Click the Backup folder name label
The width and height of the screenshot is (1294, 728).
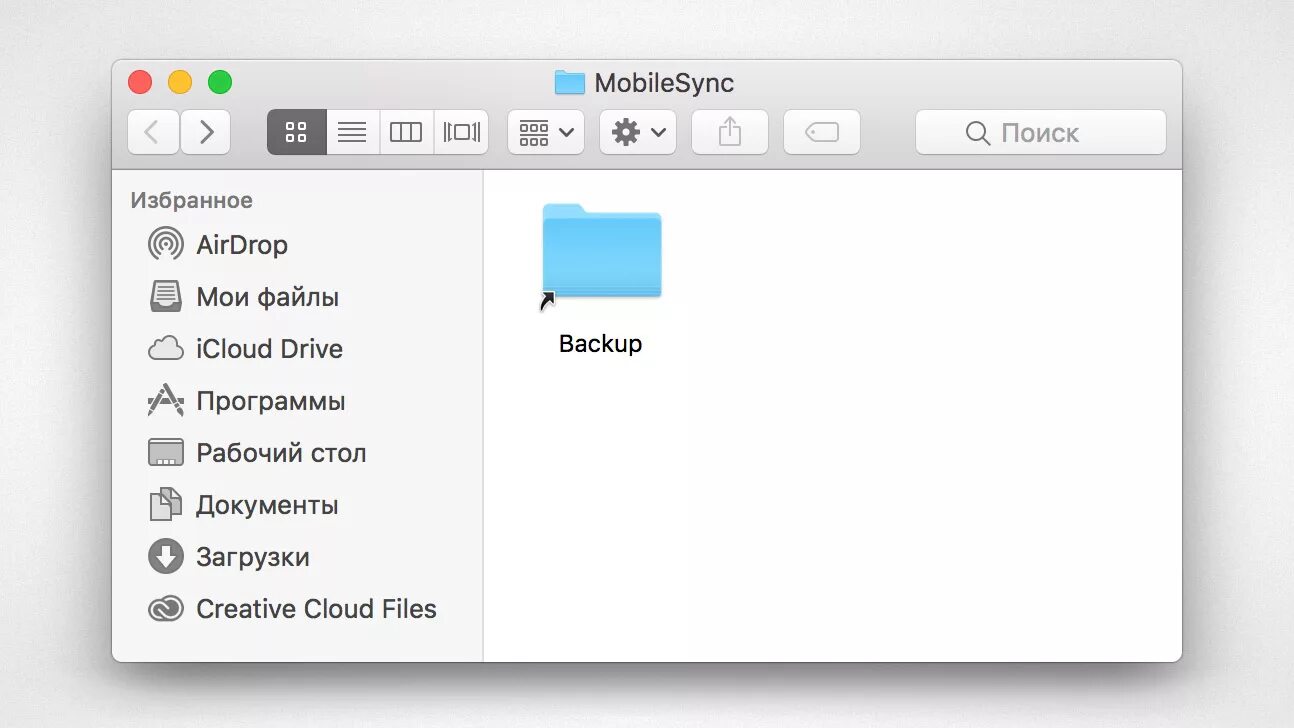click(601, 344)
